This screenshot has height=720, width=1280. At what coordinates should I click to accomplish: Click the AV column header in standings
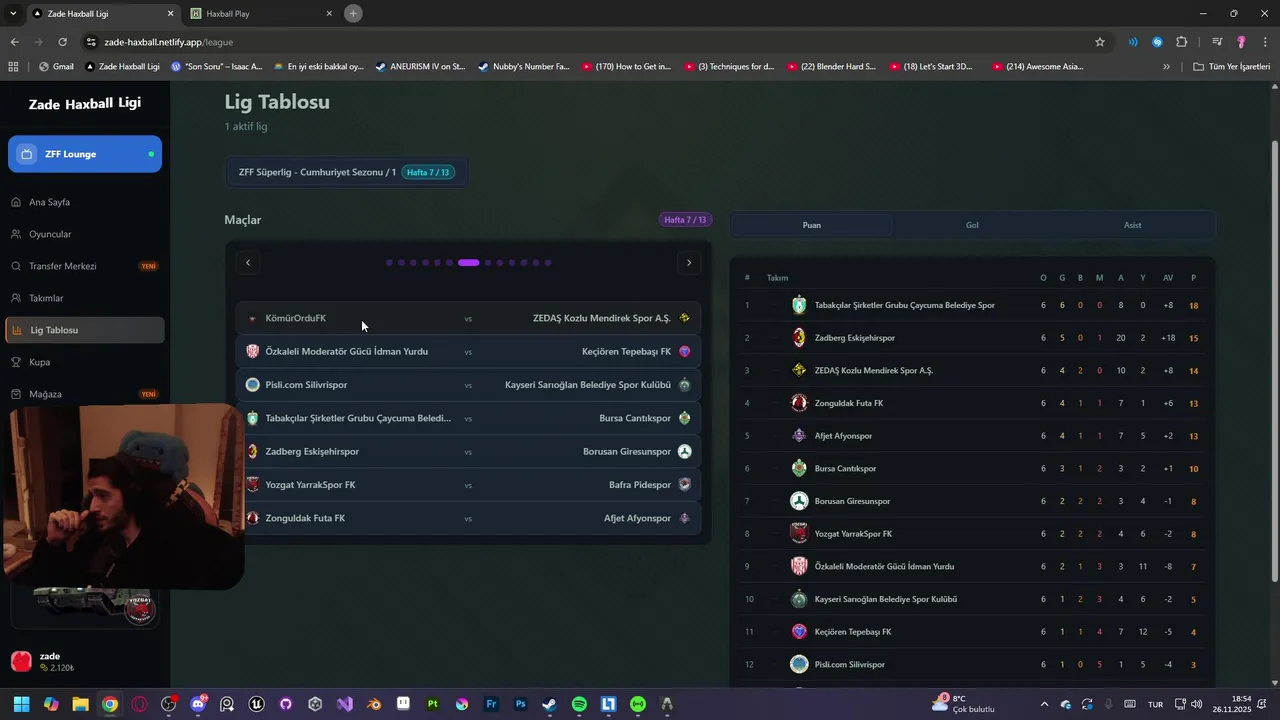1168,278
